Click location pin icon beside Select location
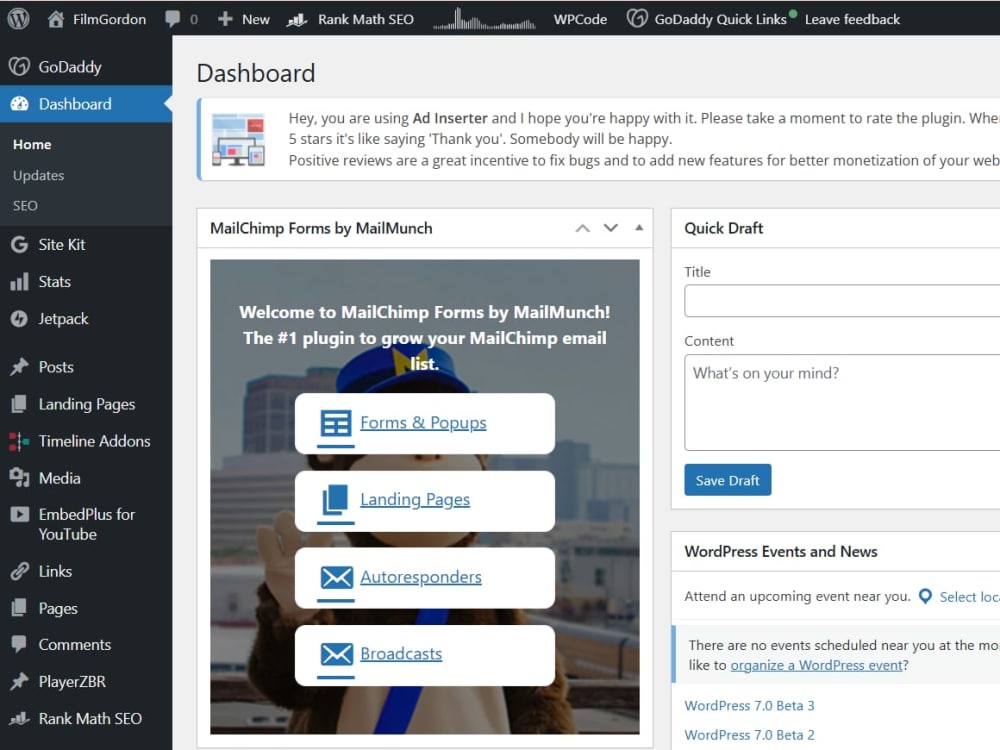This screenshot has width=1000, height=750. pos(925,596)
